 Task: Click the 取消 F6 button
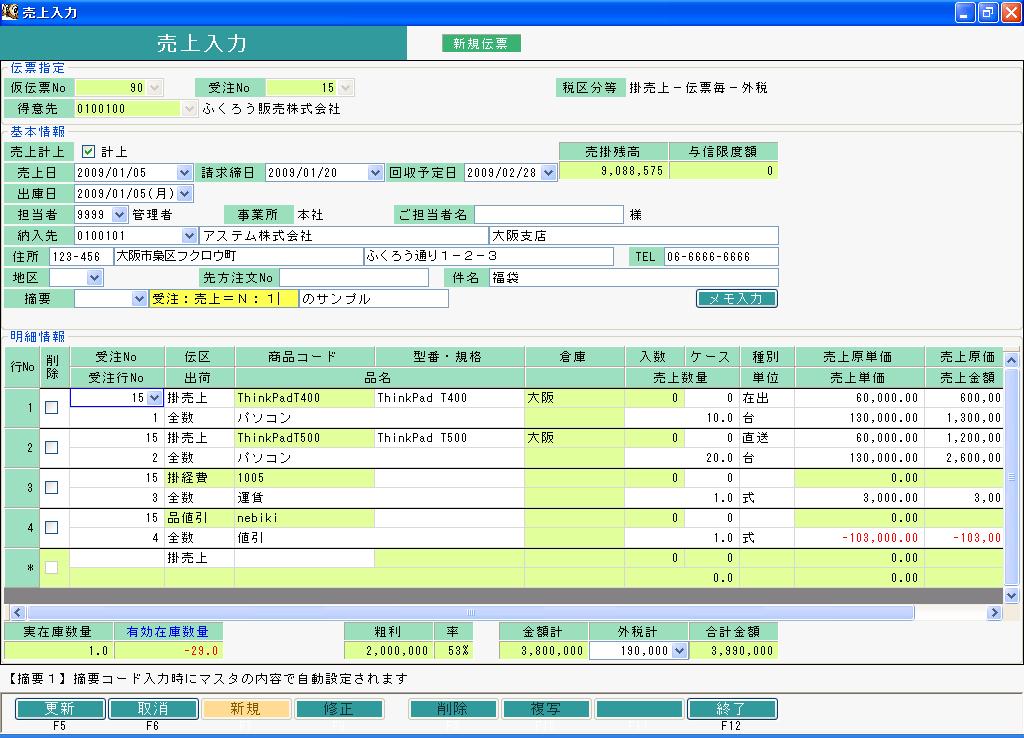pyautogui.click(x=153, y=709)
